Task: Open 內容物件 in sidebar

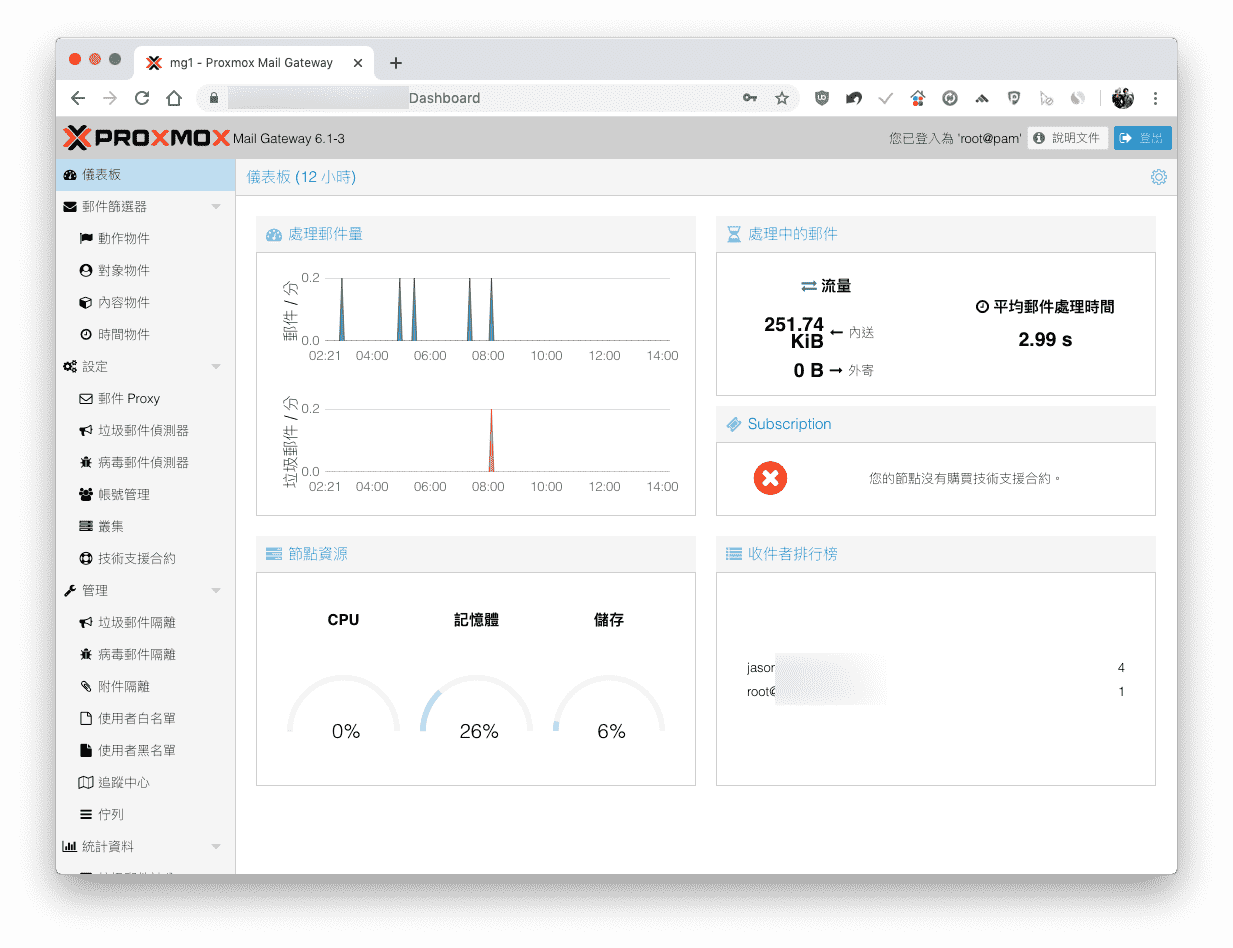Action: point(146,302)
